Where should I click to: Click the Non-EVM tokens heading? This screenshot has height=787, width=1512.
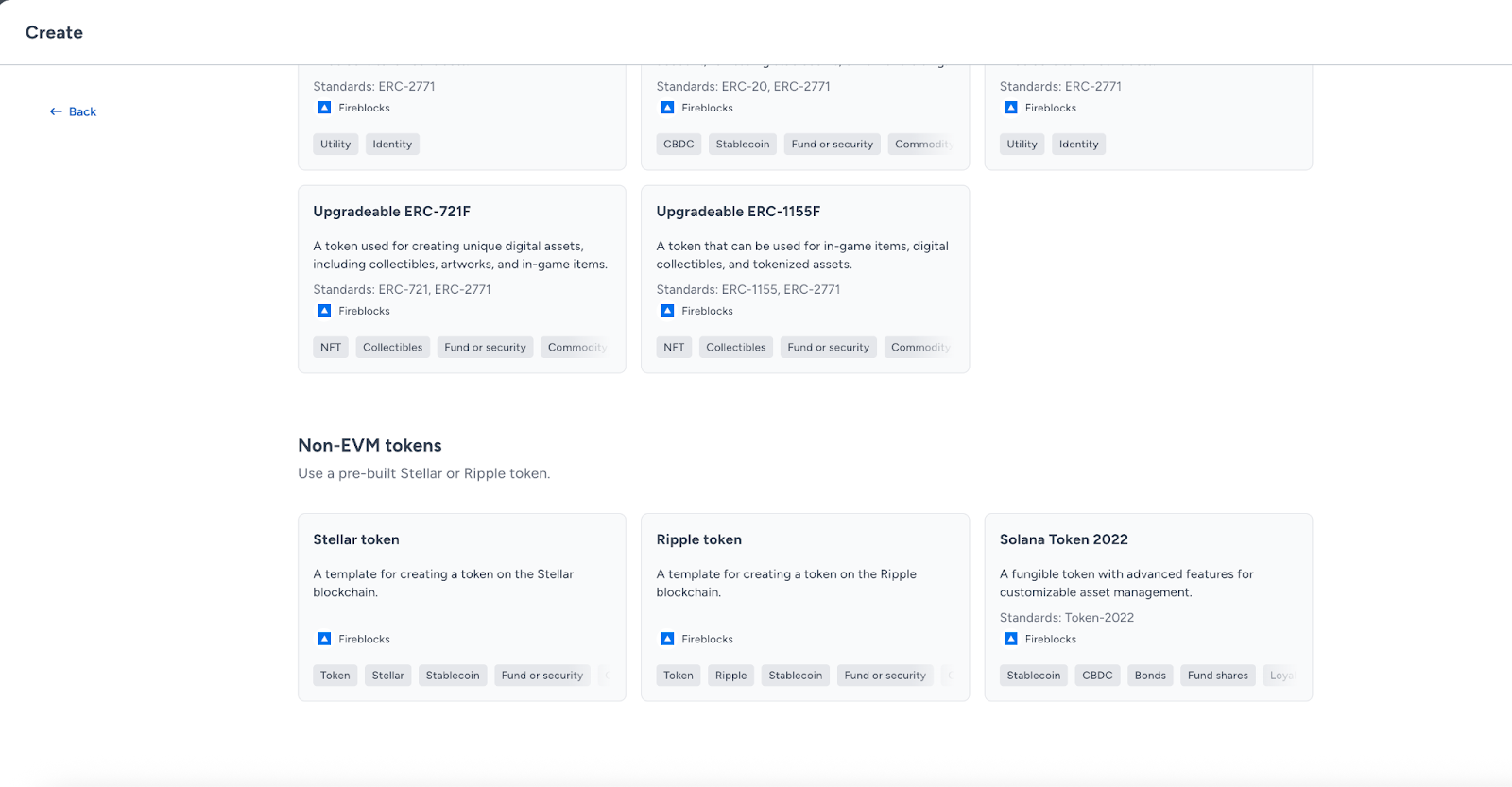(x=369, y=445)
